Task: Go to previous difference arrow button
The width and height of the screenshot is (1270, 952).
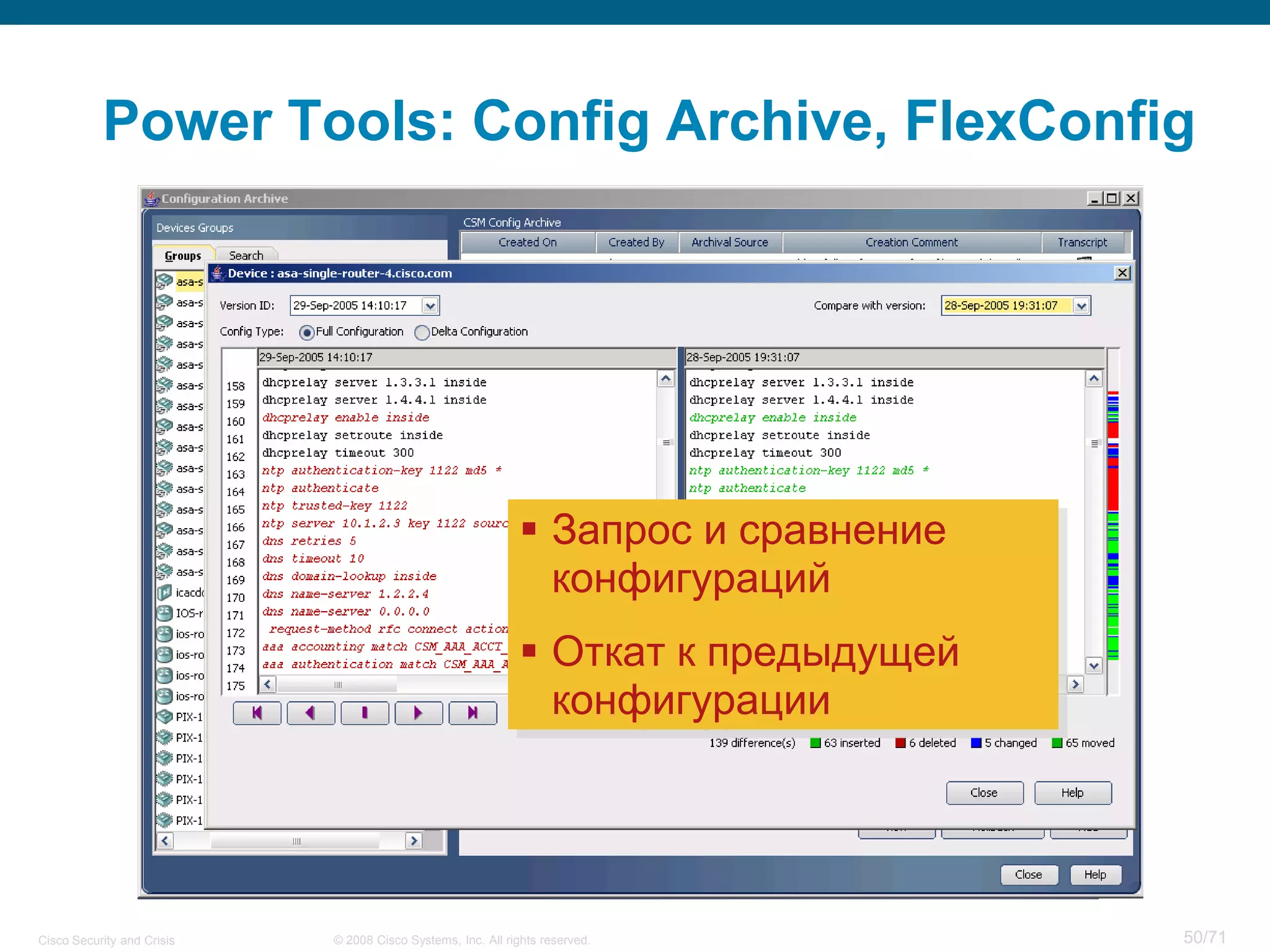Action: click(311, 713)
